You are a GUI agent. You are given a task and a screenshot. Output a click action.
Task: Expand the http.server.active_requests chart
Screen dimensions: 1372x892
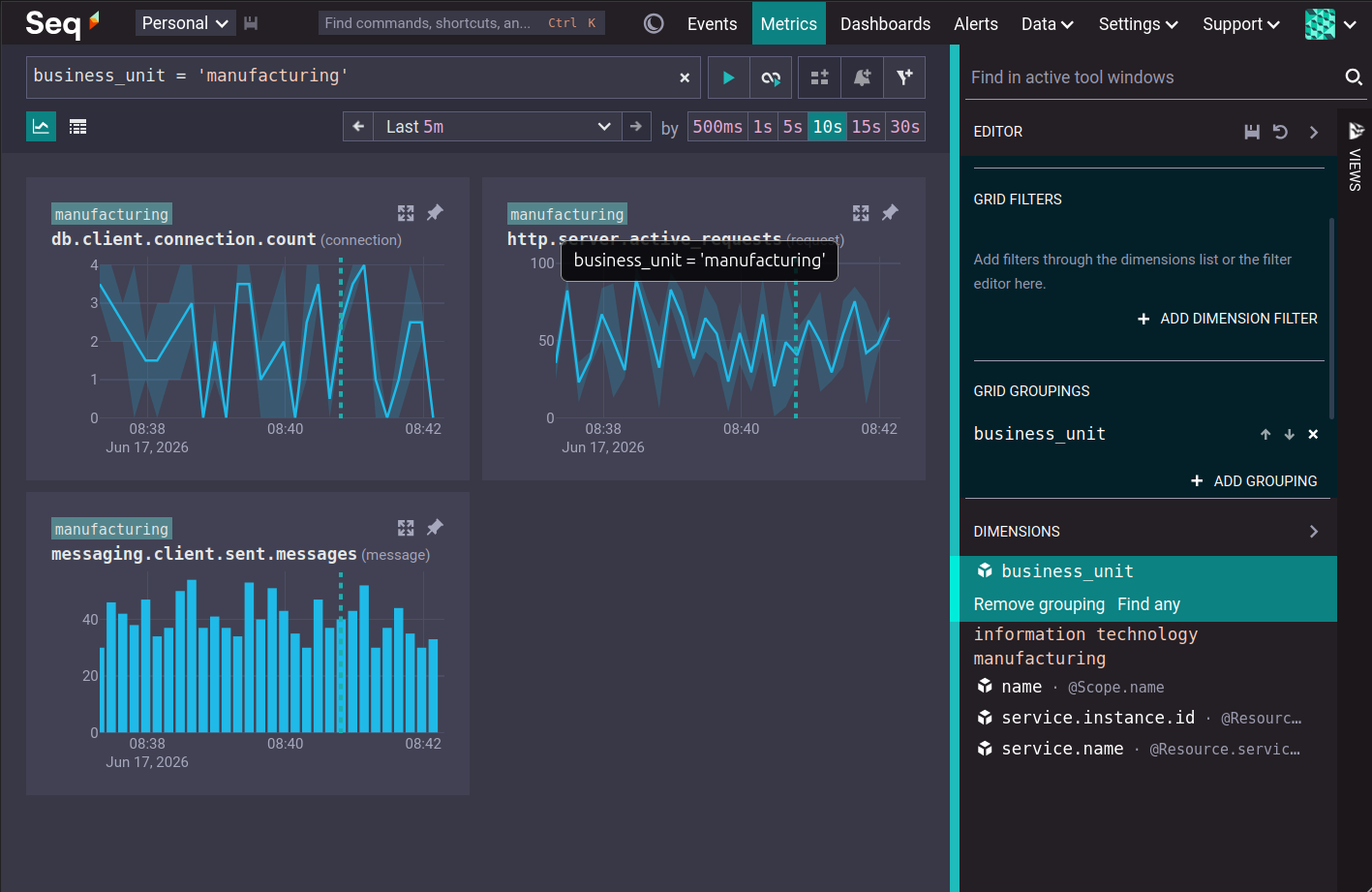(x=861, y=213)
